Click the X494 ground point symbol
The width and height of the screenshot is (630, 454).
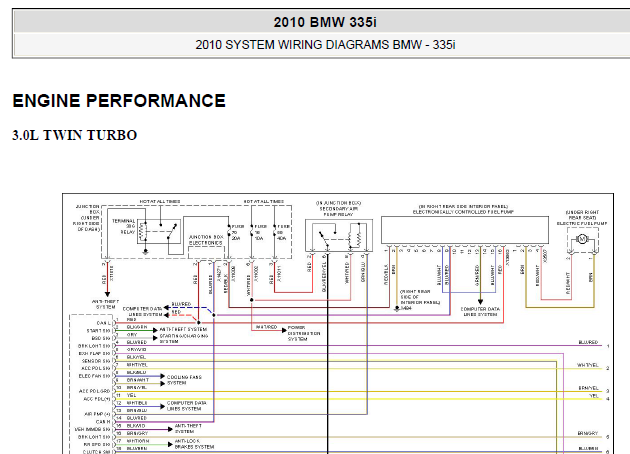[x=397, y=309]
